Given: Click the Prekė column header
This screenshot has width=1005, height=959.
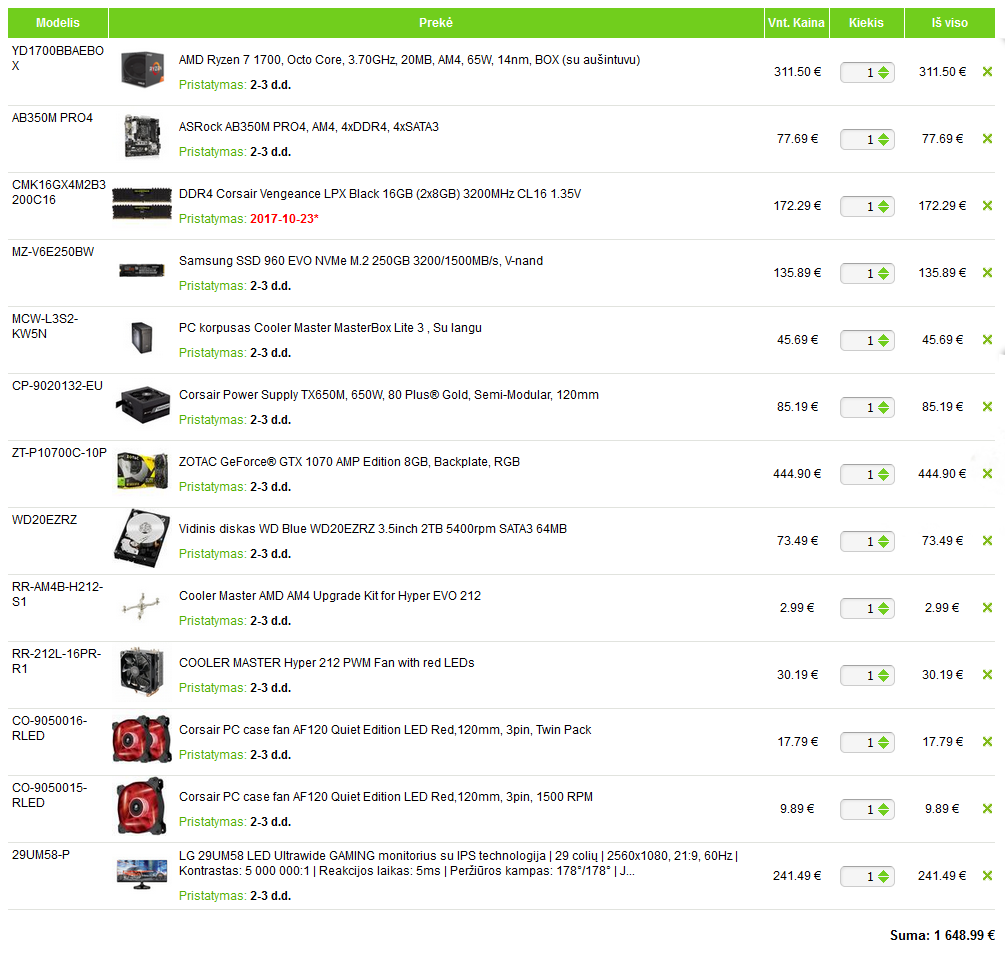Looking at the screenshot, I should [x=436, y=22].
